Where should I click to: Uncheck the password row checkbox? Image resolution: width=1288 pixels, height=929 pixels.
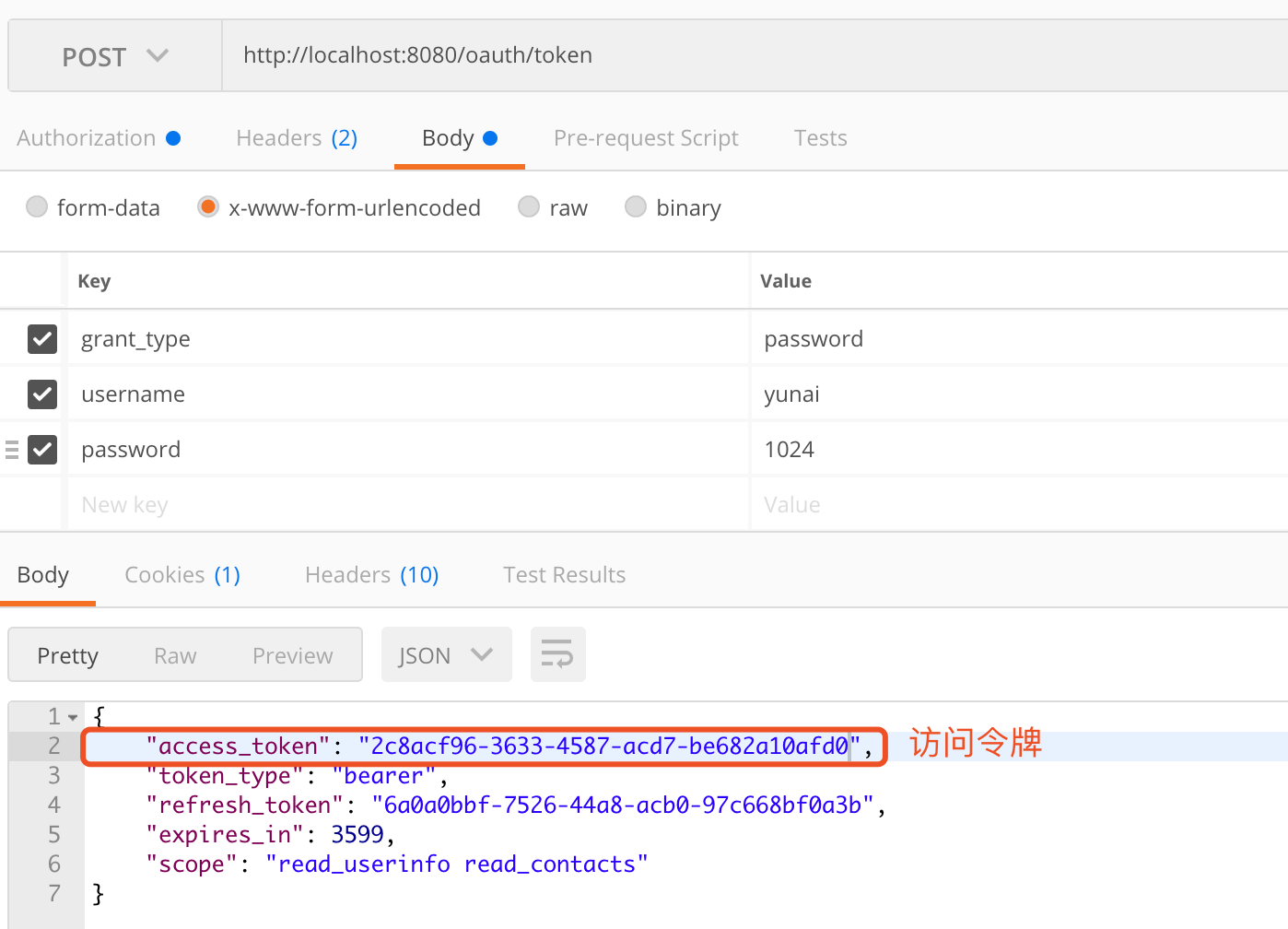pos(42,450)
